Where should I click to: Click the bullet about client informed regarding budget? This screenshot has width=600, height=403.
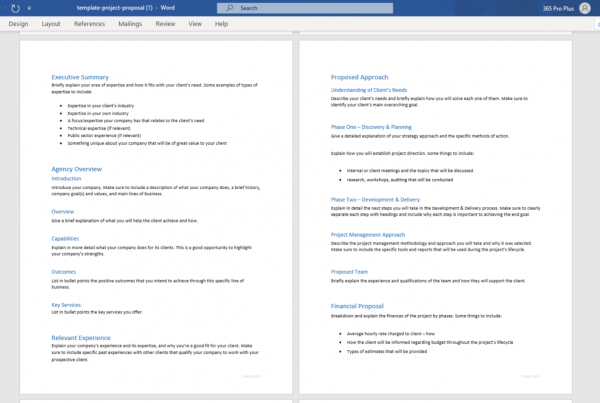430,343
